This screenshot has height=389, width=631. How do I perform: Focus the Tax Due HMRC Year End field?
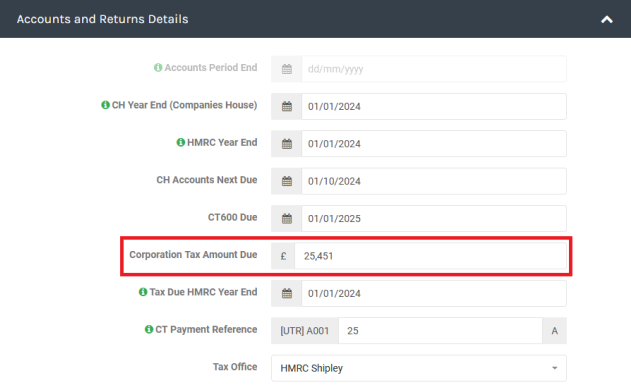point(434,294)
